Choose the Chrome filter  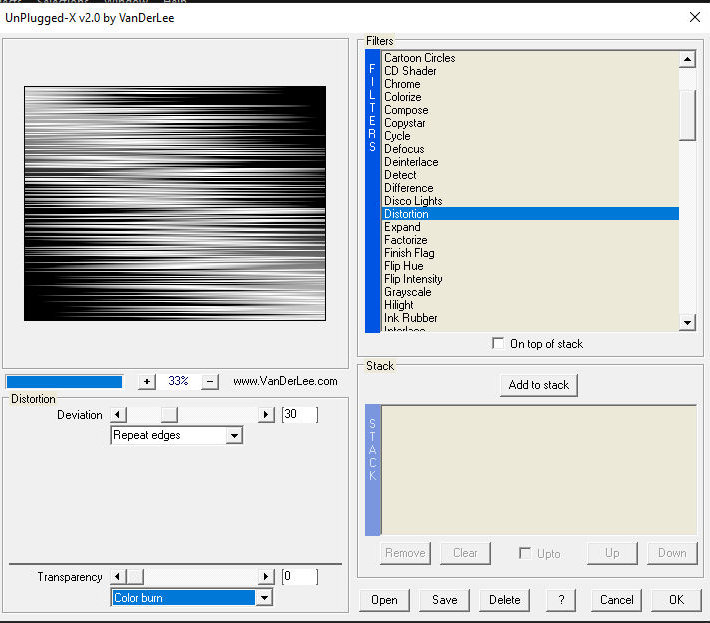tap(402, 84)
